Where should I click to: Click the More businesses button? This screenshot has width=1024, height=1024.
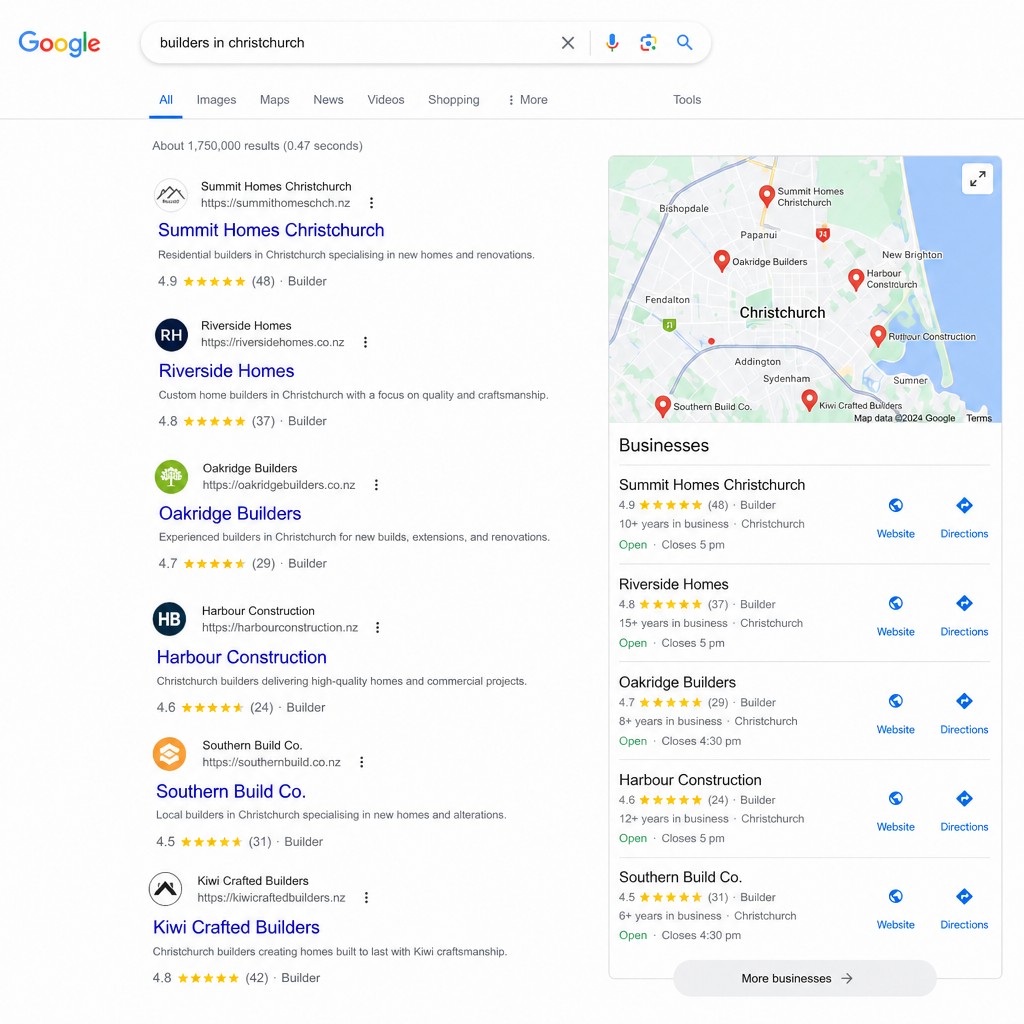click(x=805, y=978)
